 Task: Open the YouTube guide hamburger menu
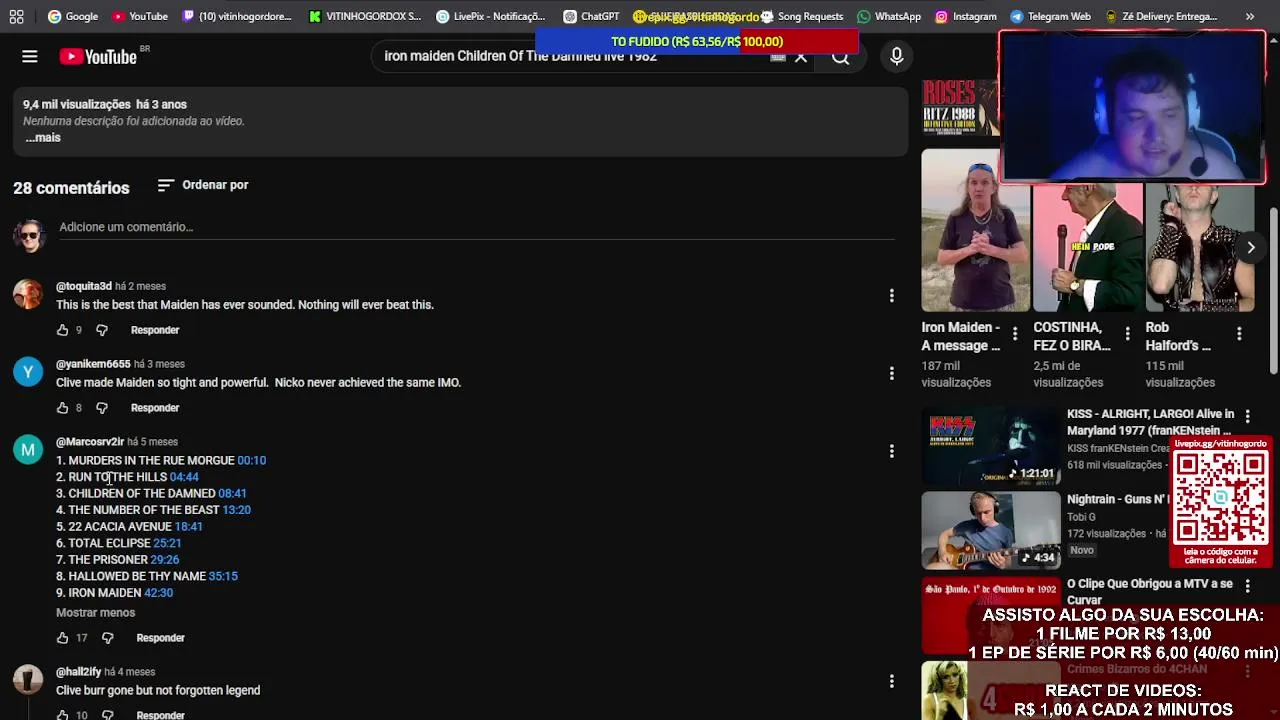[30, 57]
